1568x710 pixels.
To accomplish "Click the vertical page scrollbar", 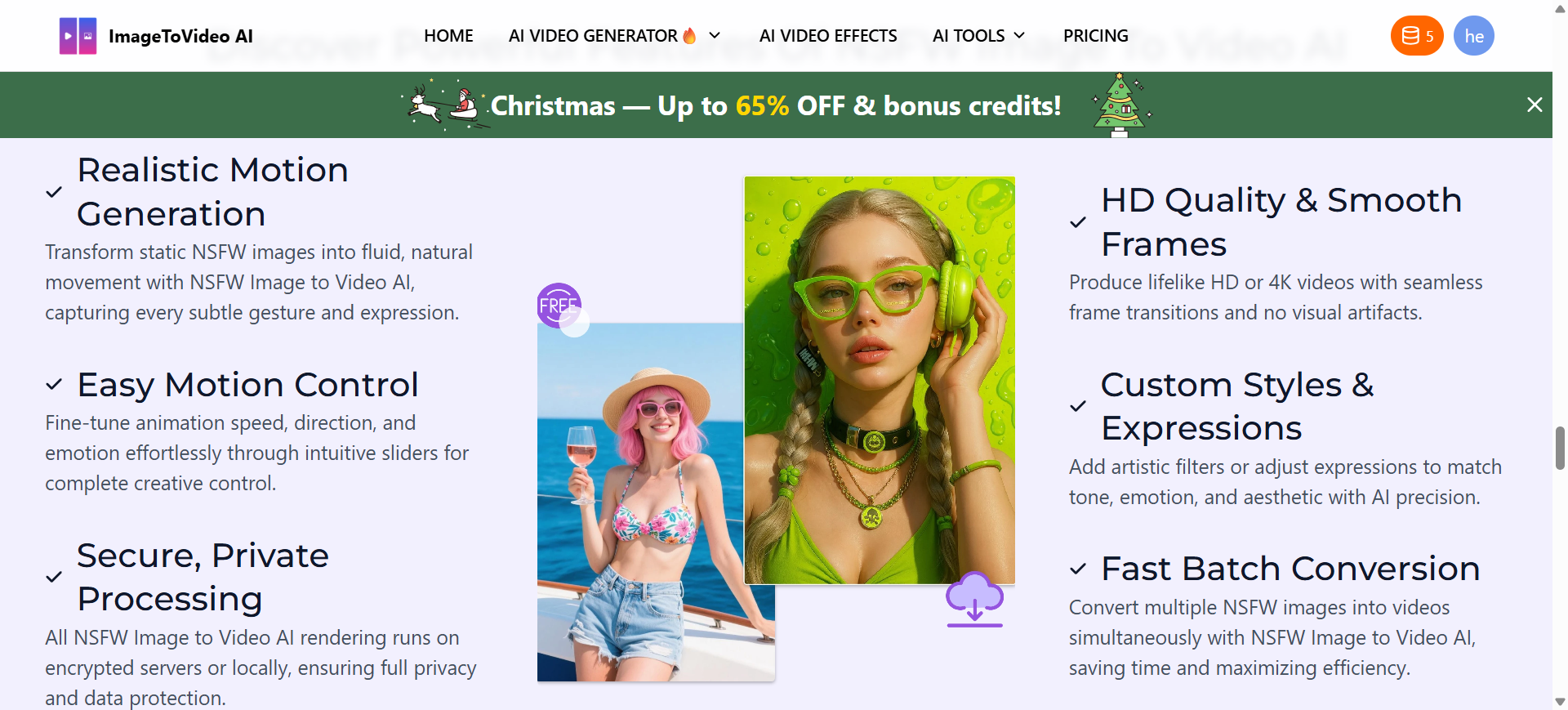I will [1560, 448].
